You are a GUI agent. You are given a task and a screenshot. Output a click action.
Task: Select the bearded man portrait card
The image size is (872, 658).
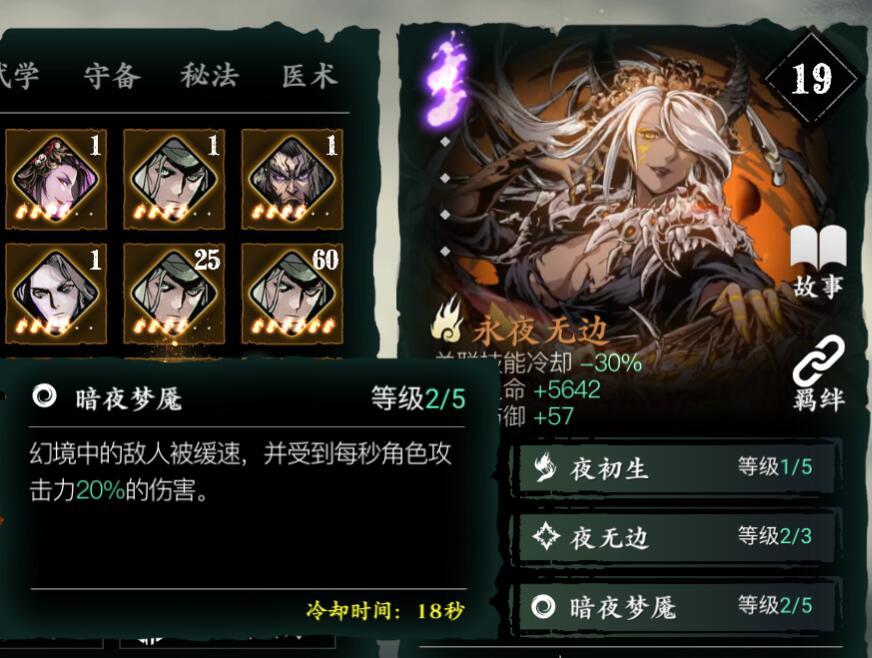tap(293, 179)
